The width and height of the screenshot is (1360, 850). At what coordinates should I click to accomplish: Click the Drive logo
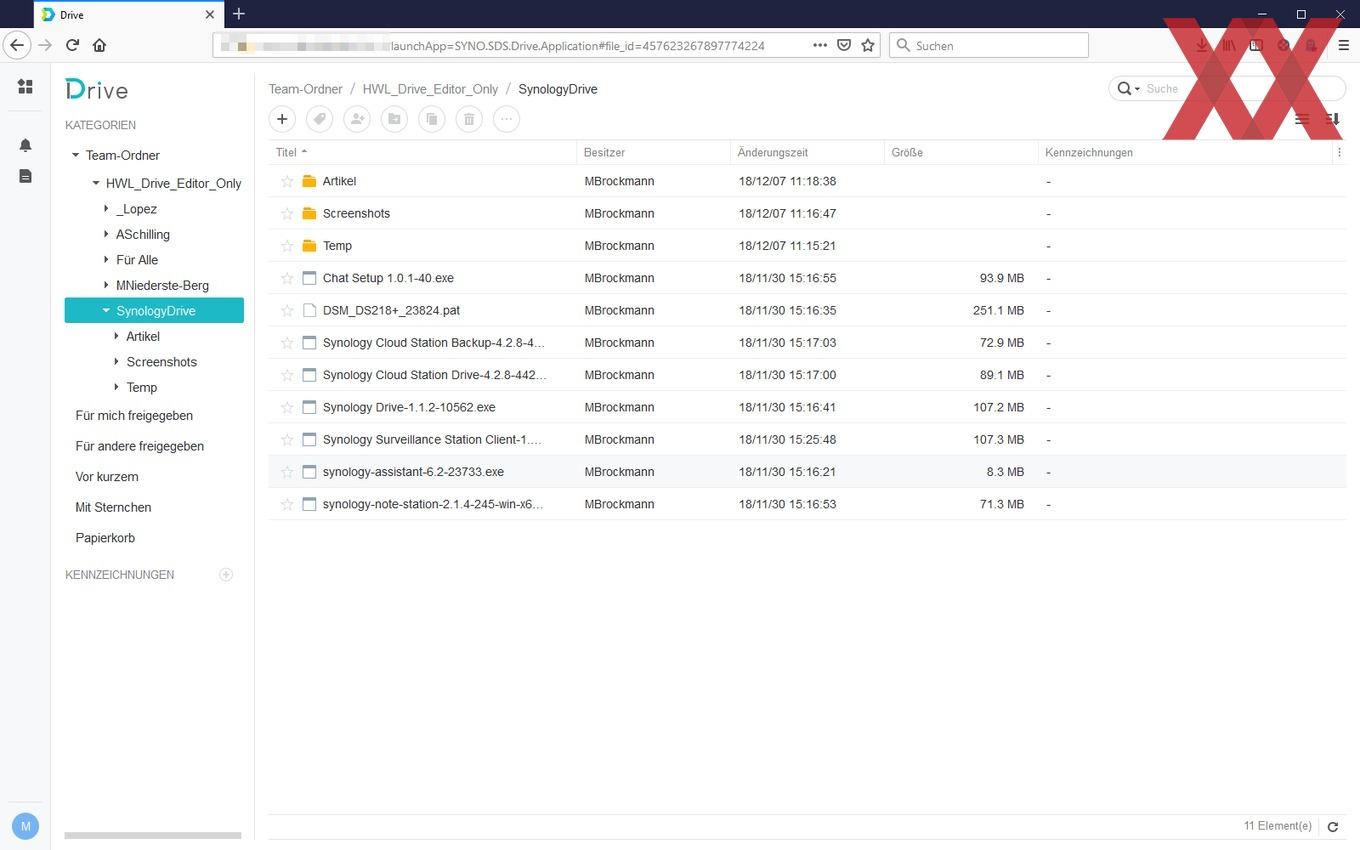(97, 89)
